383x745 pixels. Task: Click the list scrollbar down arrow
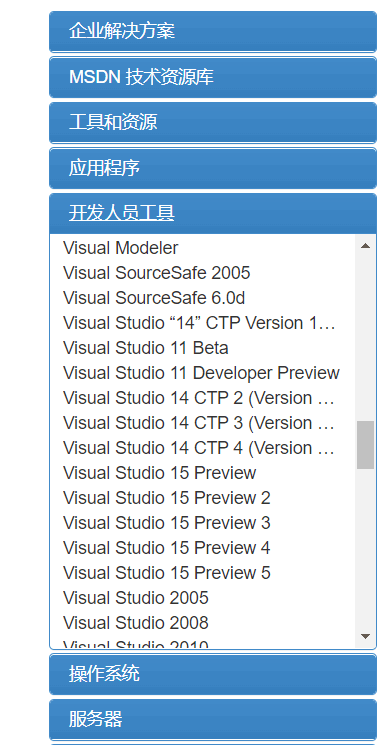click(x=365, y=636)
